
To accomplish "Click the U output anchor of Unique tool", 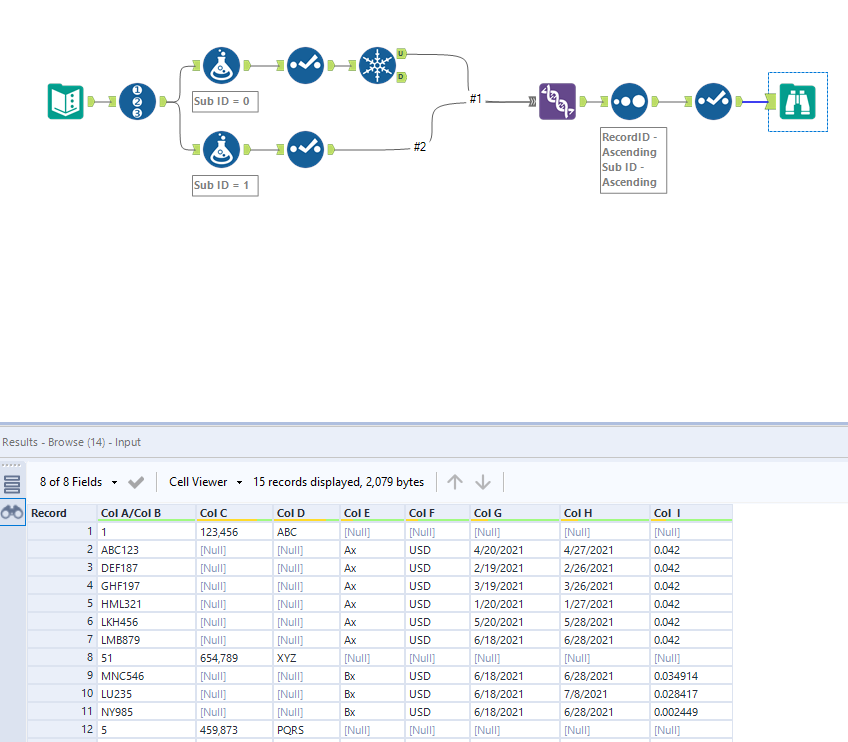I will [401, 54].
